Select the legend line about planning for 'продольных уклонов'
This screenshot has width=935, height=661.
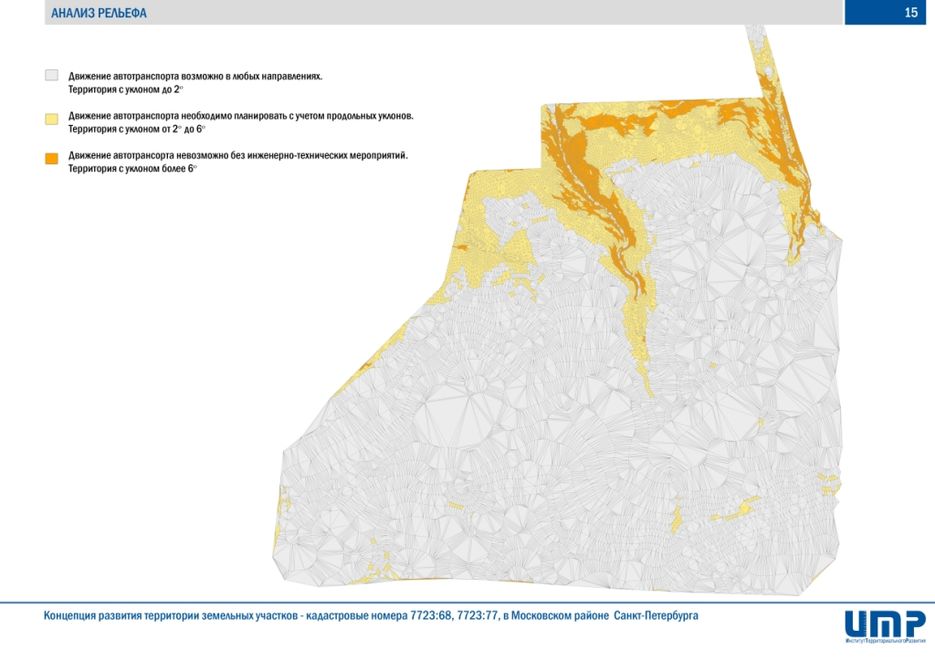coord(240,116)
